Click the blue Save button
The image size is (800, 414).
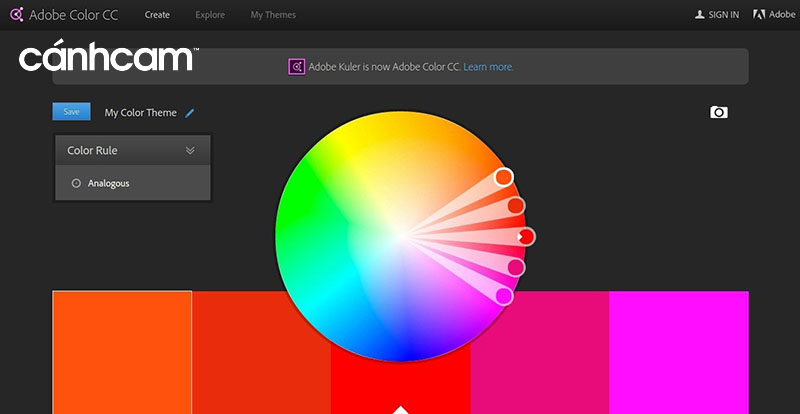pyautogui.click(x=71, y=112)
